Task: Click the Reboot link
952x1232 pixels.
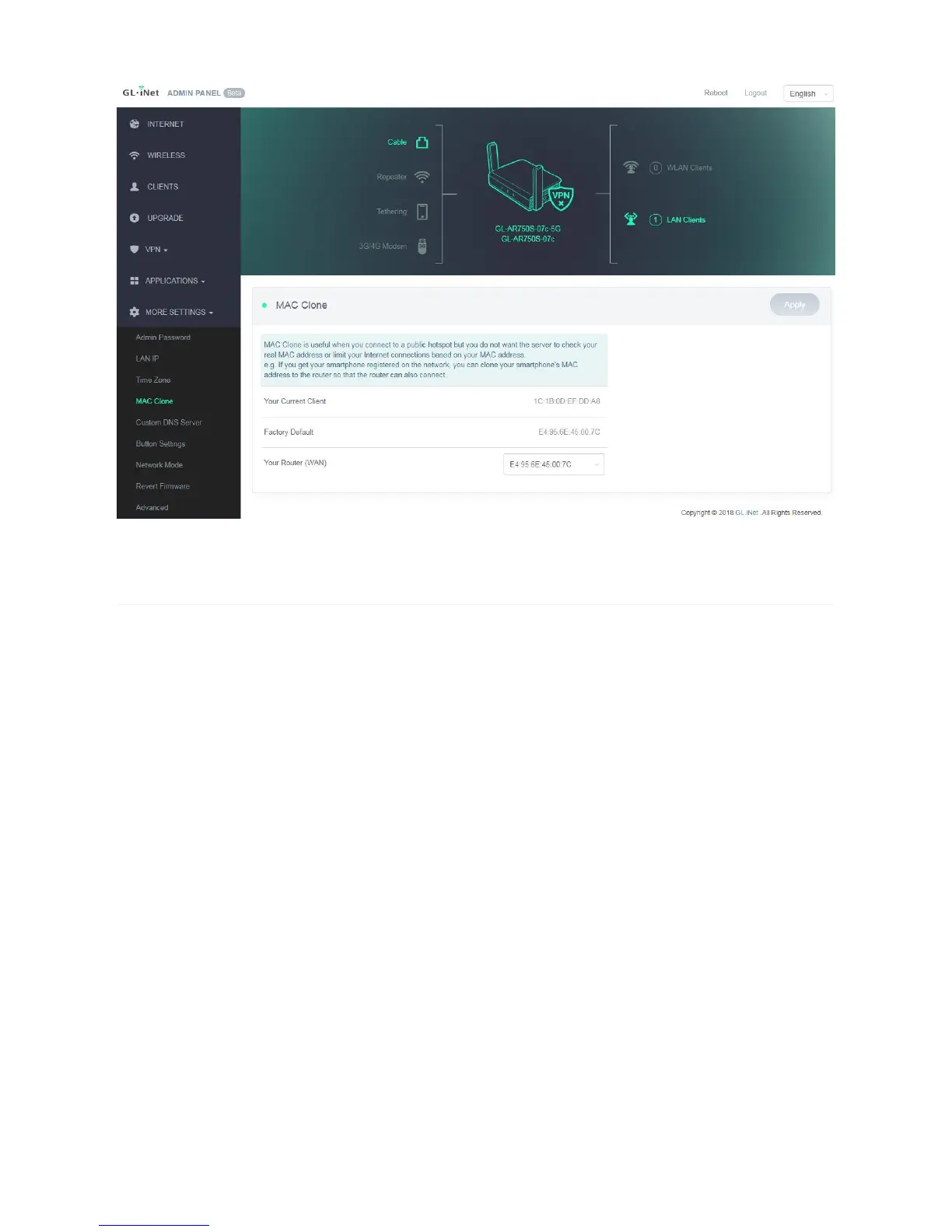Action: tap(716, 93)
